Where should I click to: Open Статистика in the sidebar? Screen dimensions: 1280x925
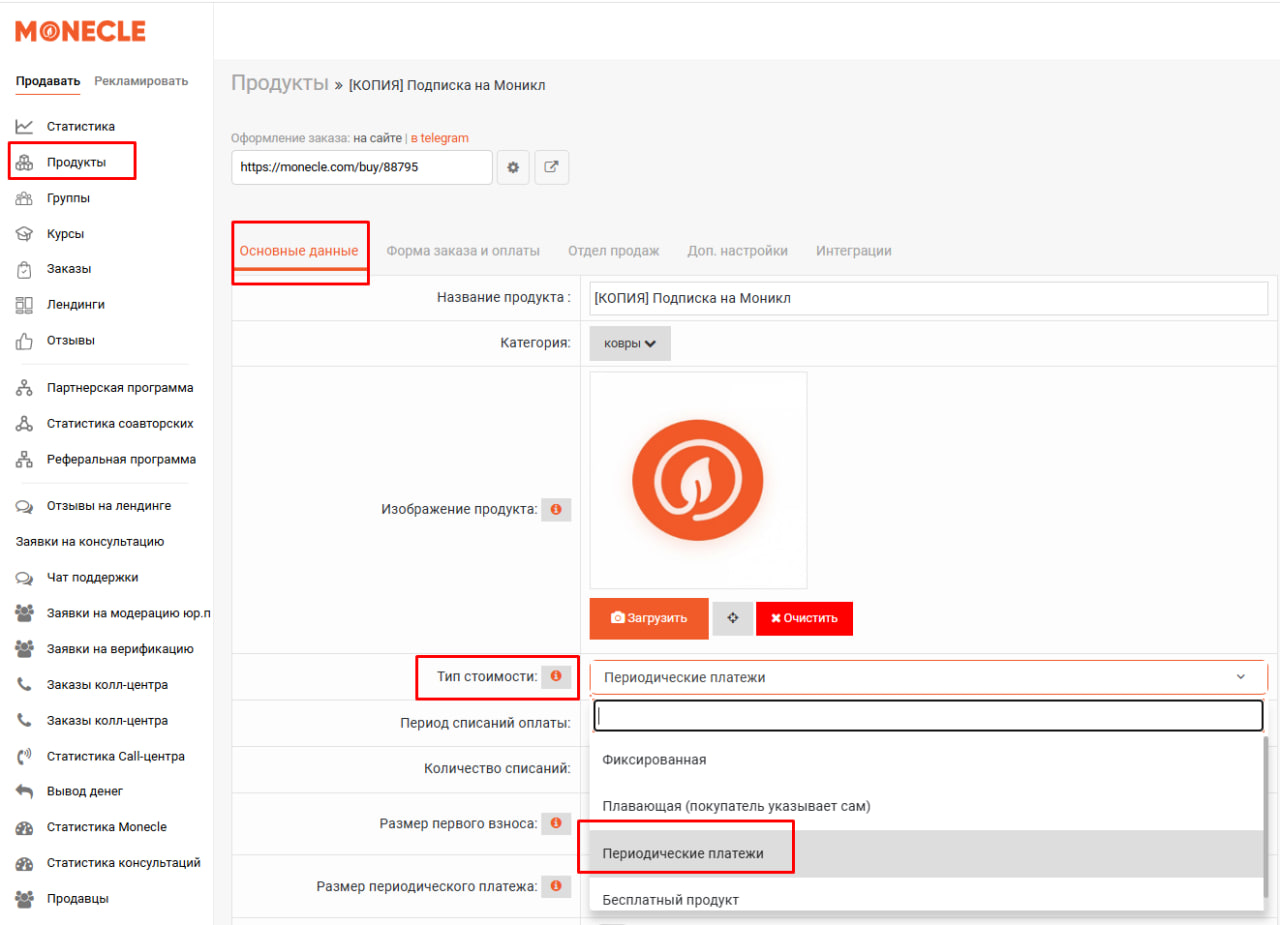(x=80, y=127)
